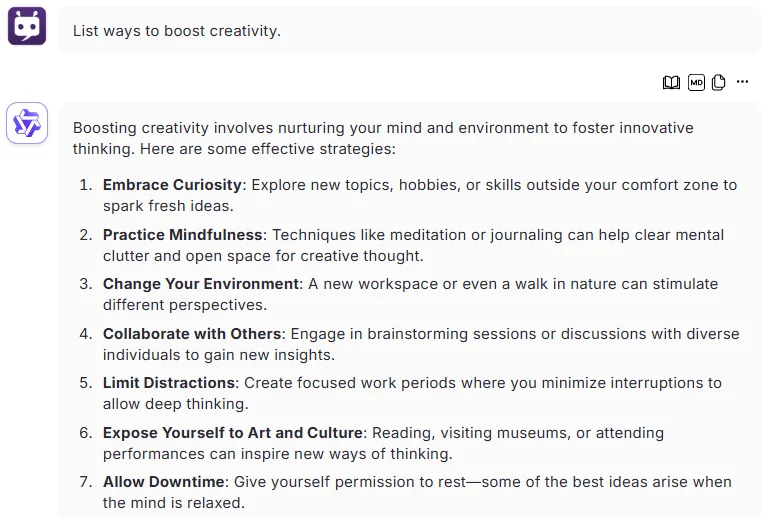Open the reader view book icon
773x517 pixels.
click(671, 82)
